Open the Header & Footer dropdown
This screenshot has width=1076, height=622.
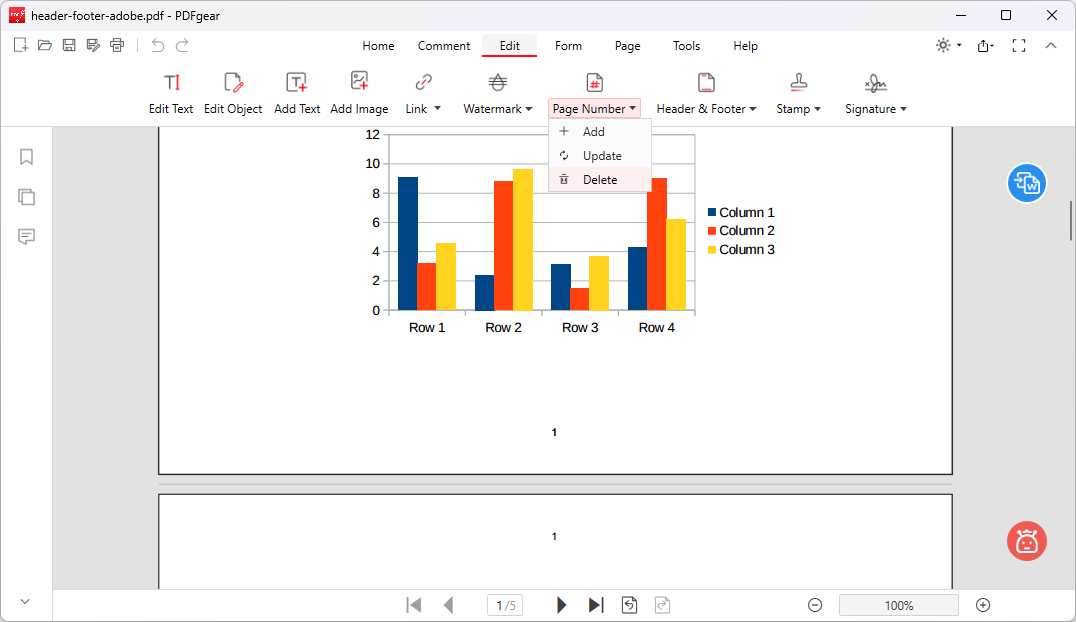pyautogui.click(x=706, y=108)
